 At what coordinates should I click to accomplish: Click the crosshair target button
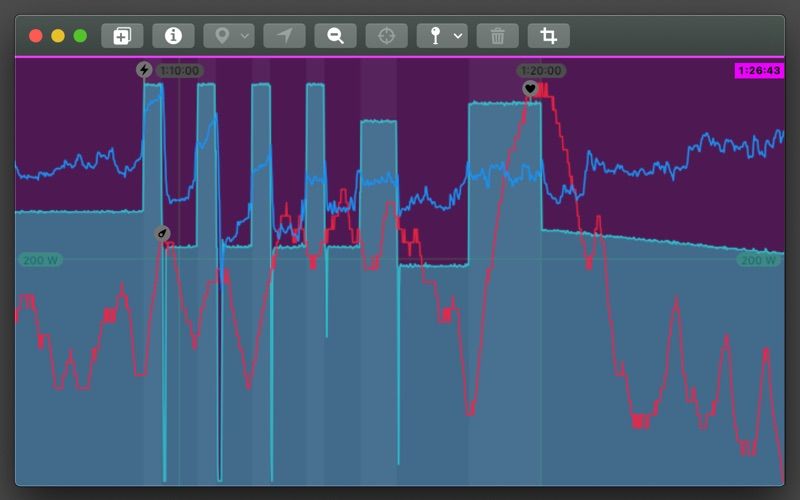coord(386,36)
